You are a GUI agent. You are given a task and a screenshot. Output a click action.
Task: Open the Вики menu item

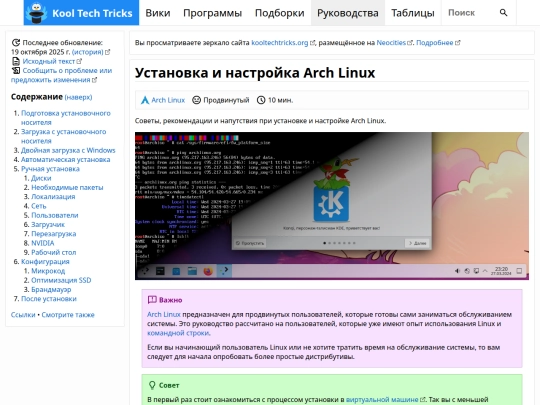(158, 13)
